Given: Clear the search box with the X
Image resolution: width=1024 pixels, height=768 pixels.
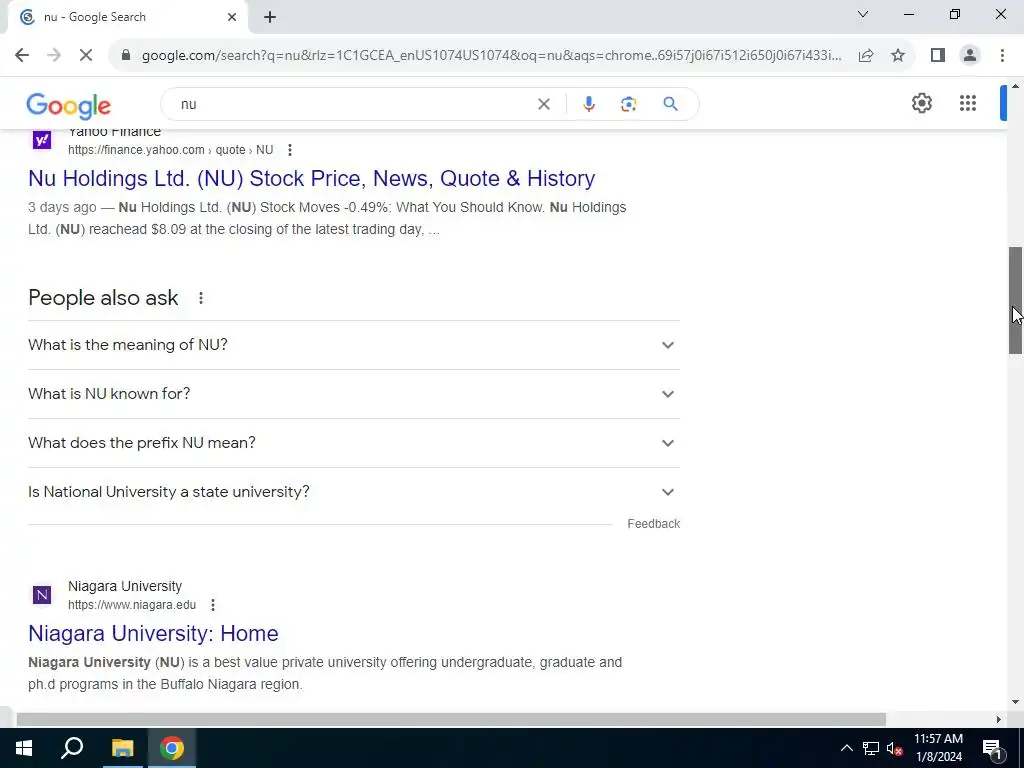Looking at the screenshot, I should click(x=543, y=104).
